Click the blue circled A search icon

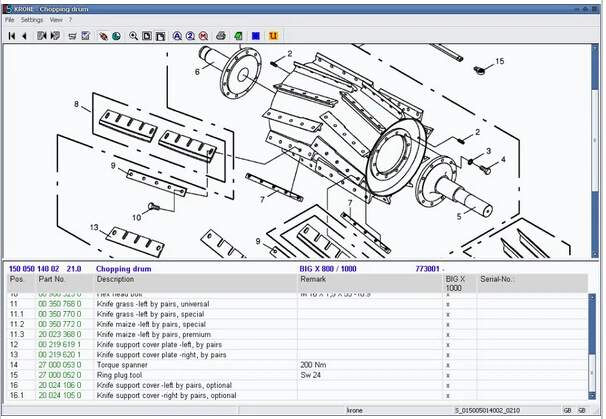(x=177, y=36)
